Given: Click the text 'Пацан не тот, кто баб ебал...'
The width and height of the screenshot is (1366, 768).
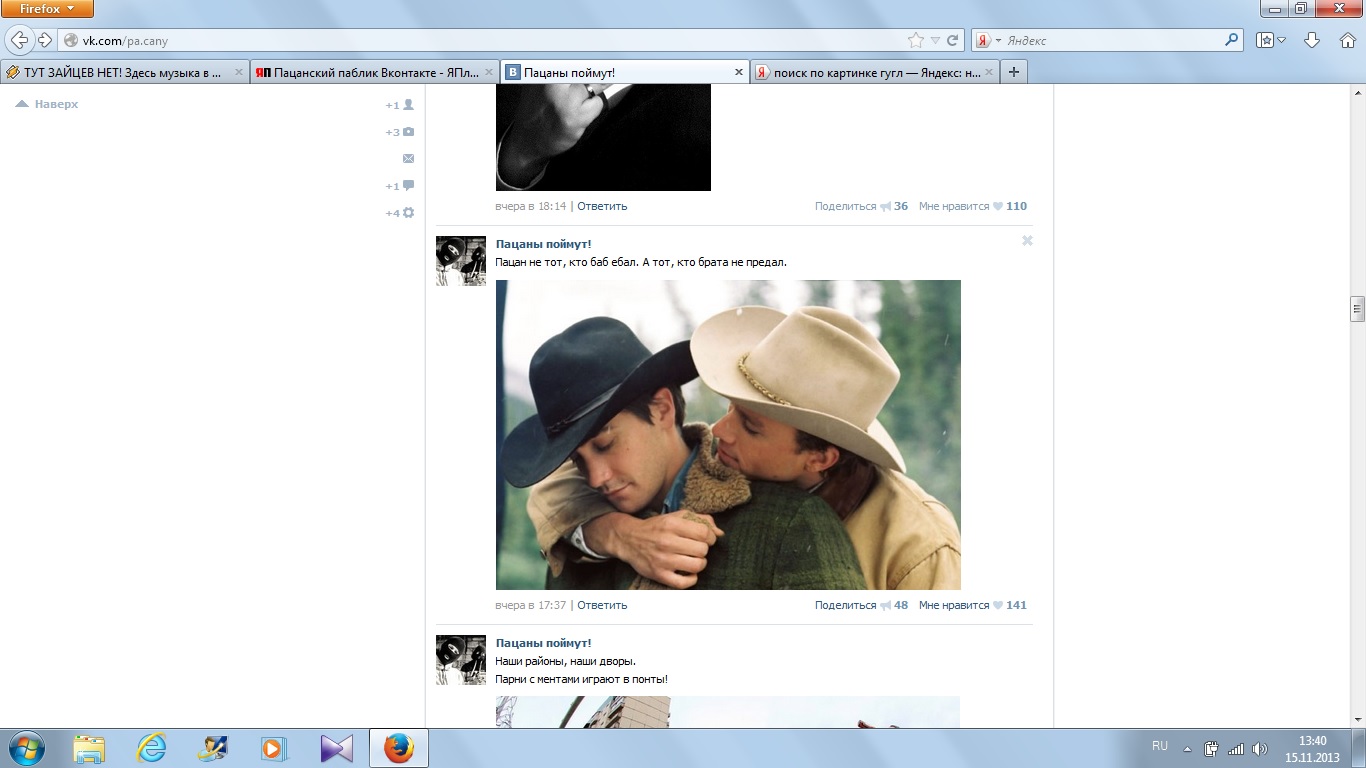Looking at the screenshot, I should tap(641, 262).
